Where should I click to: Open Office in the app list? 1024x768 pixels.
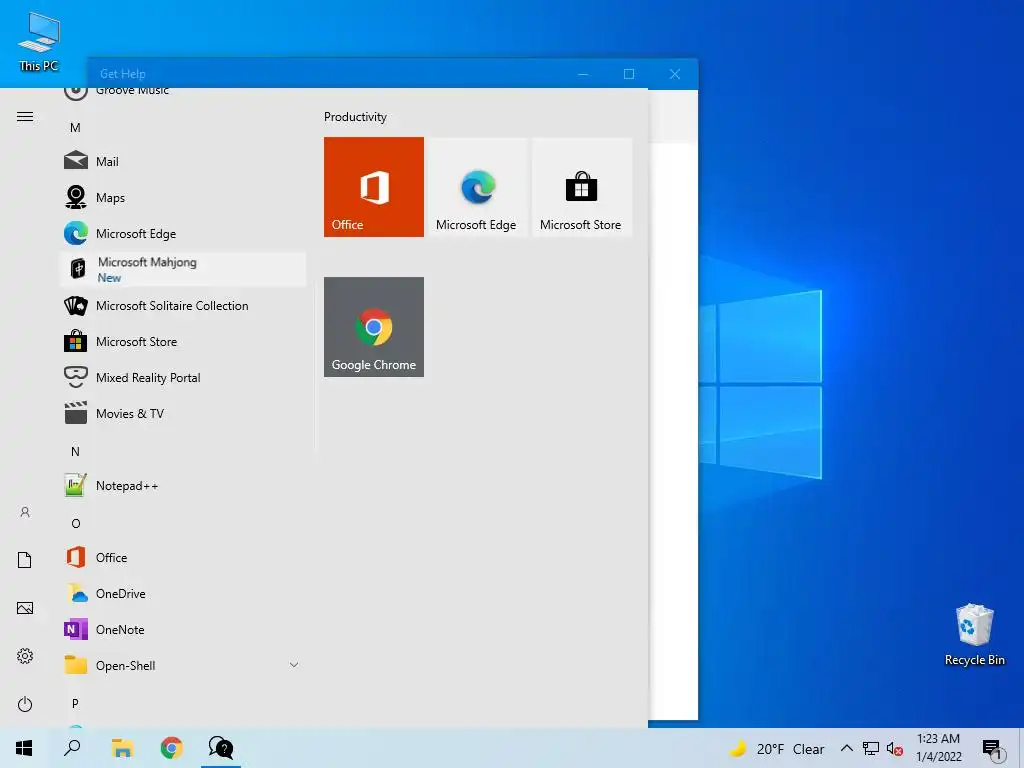tap(182, 557)
